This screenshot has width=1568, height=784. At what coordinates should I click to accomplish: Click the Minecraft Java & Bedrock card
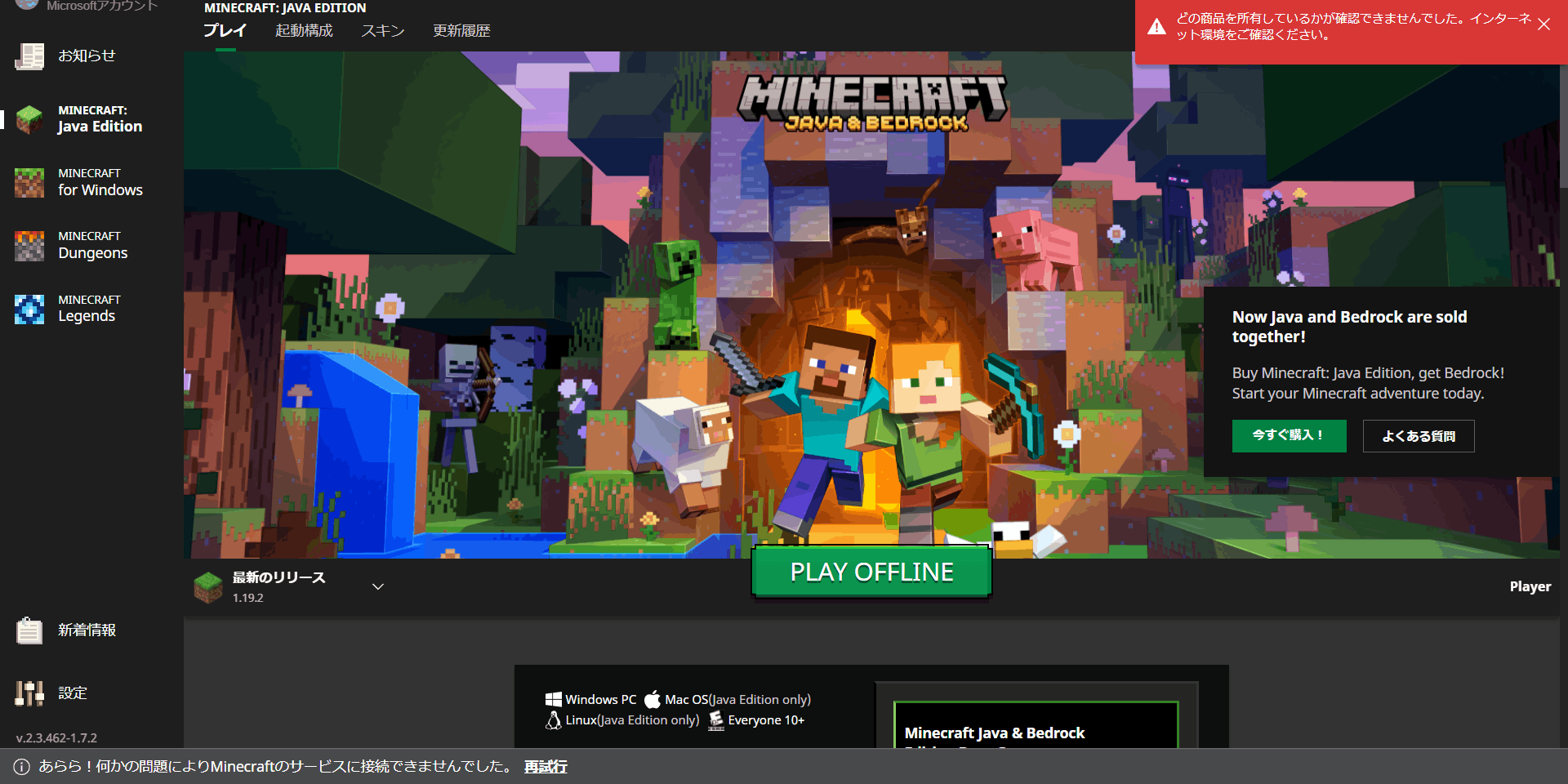tap(1036, 725)
